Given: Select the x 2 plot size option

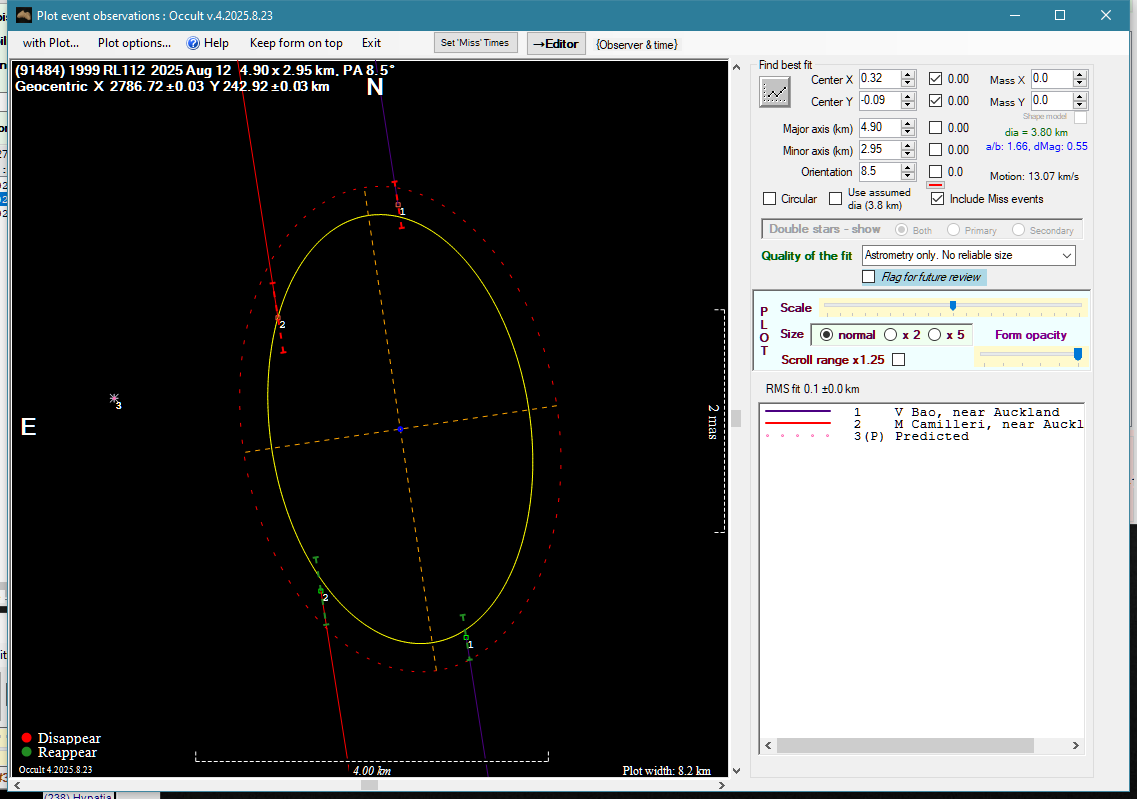Looking at the screenshot, I should (890, 335).
